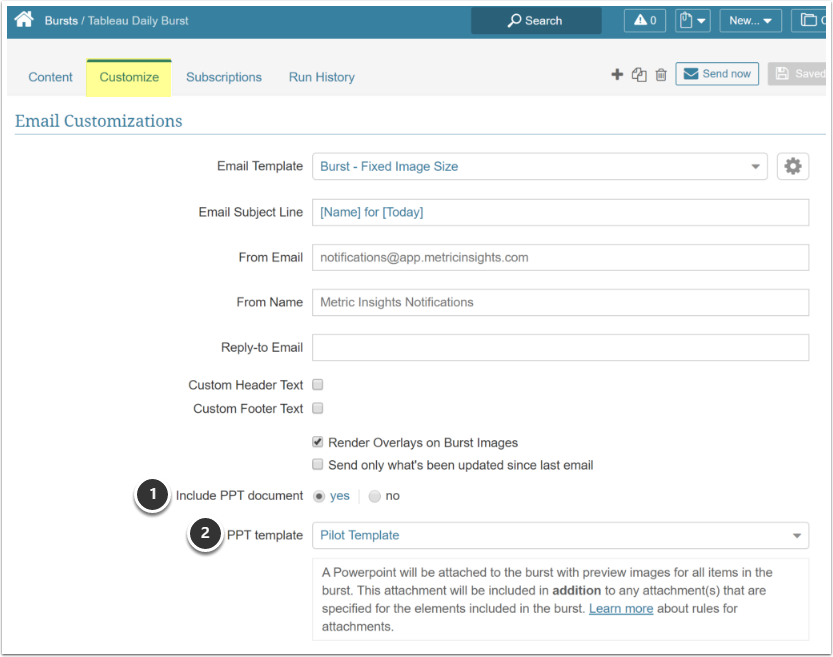The width and height of the screenshot is (833, 657).
Task: Disable Render Overlays on Burst Images
Action: (317, 442)
